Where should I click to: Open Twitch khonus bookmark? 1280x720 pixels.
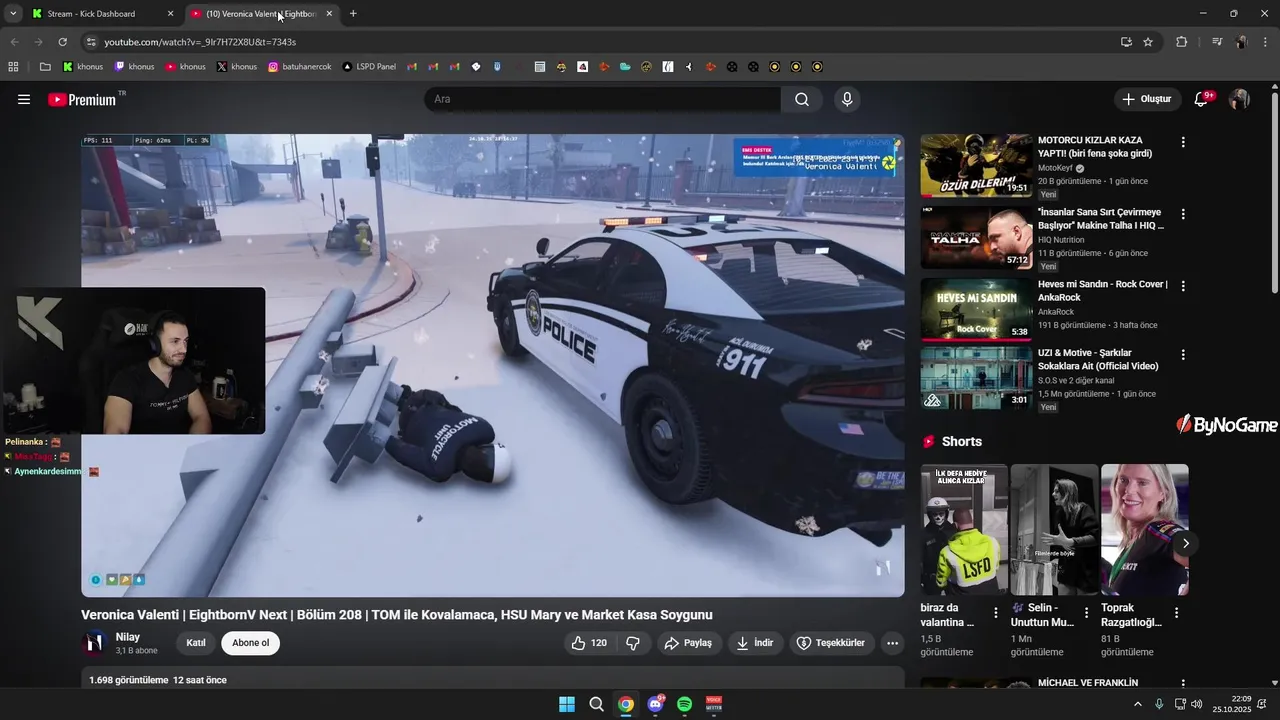[x=135, y=67]
